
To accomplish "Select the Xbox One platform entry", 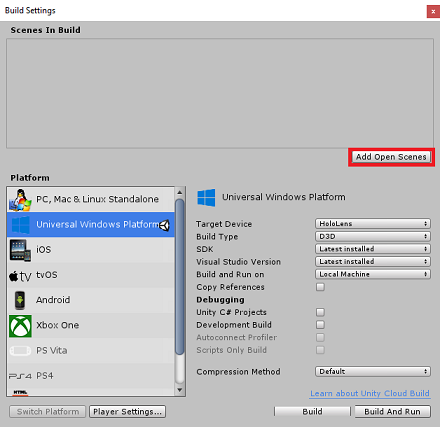I will pos(91,326).
